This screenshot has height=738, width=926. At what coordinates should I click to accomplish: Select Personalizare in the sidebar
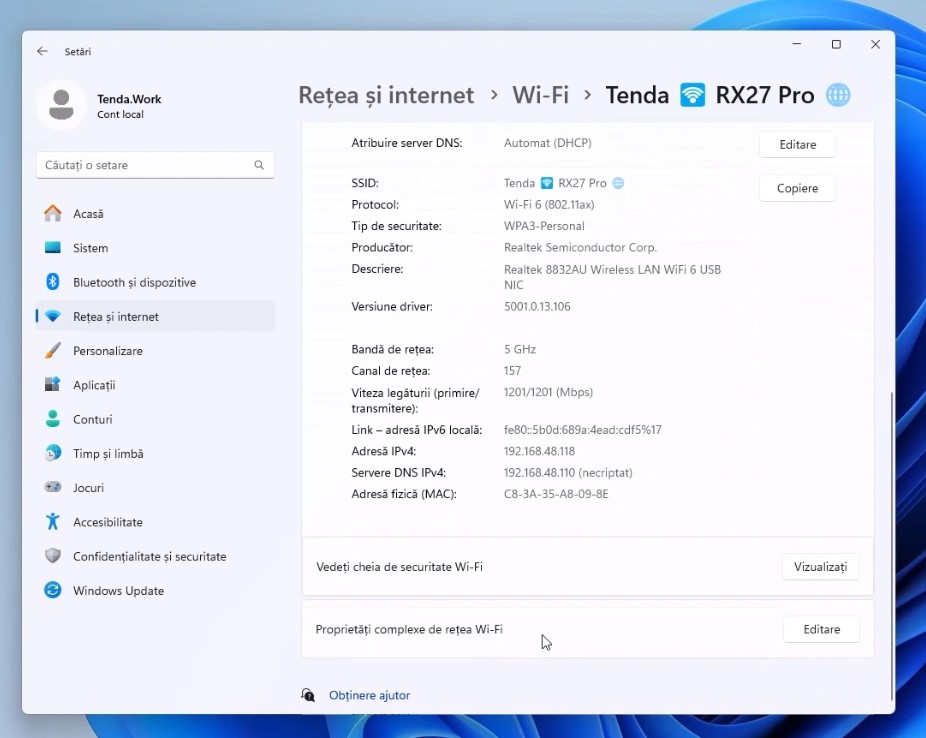click(x=155, y=350)
